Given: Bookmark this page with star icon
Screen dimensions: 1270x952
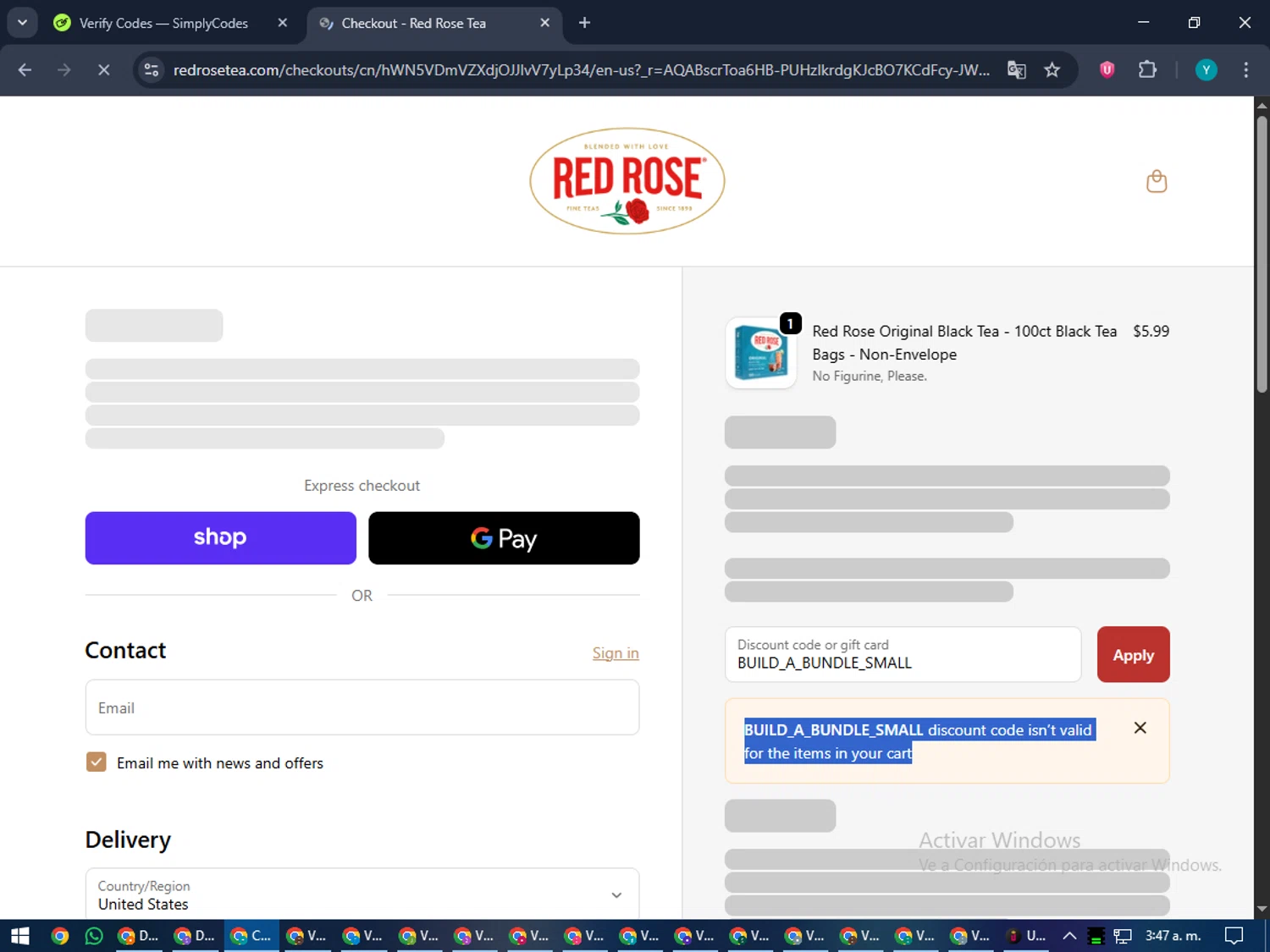Looking at the screenshot, I should tap(1052, 70).
